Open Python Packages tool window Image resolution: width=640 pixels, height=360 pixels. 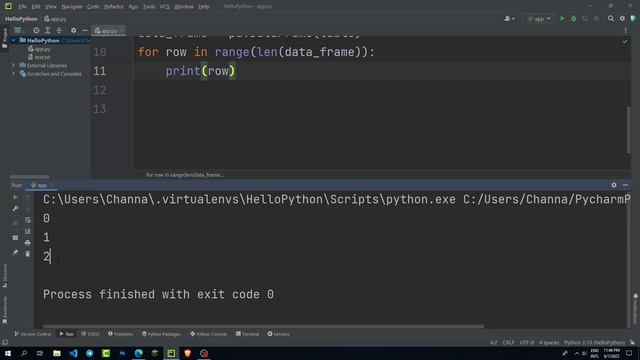click(x=161, y=334)
